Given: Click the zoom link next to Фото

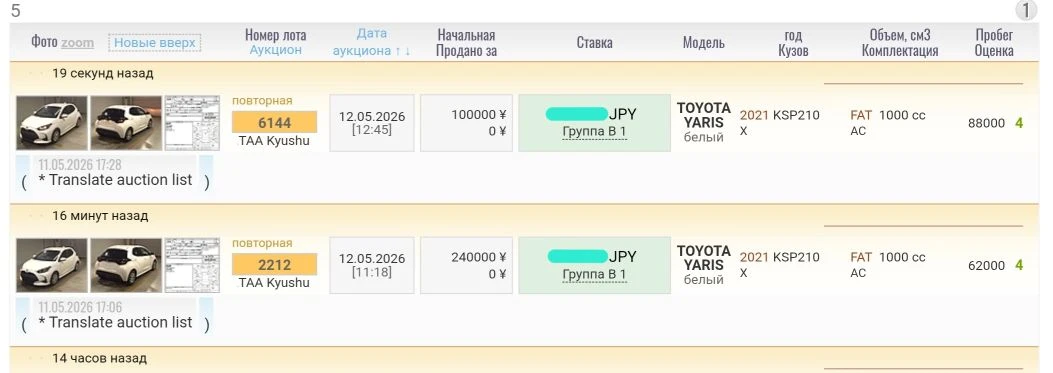Looking at the screenshot, I should click(x=77, y=42).
